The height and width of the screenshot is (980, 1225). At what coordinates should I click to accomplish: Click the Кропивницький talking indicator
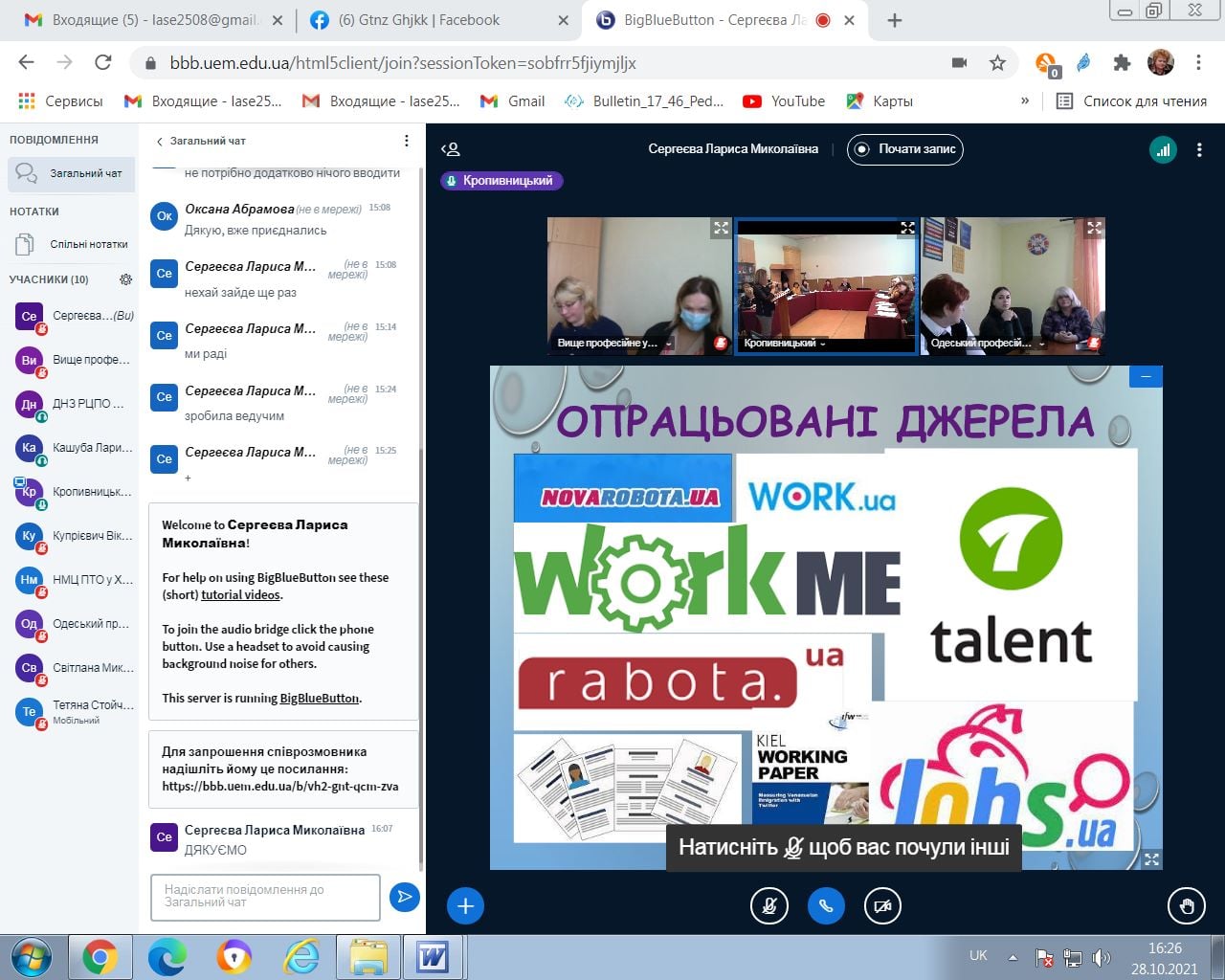pos(501,181)
